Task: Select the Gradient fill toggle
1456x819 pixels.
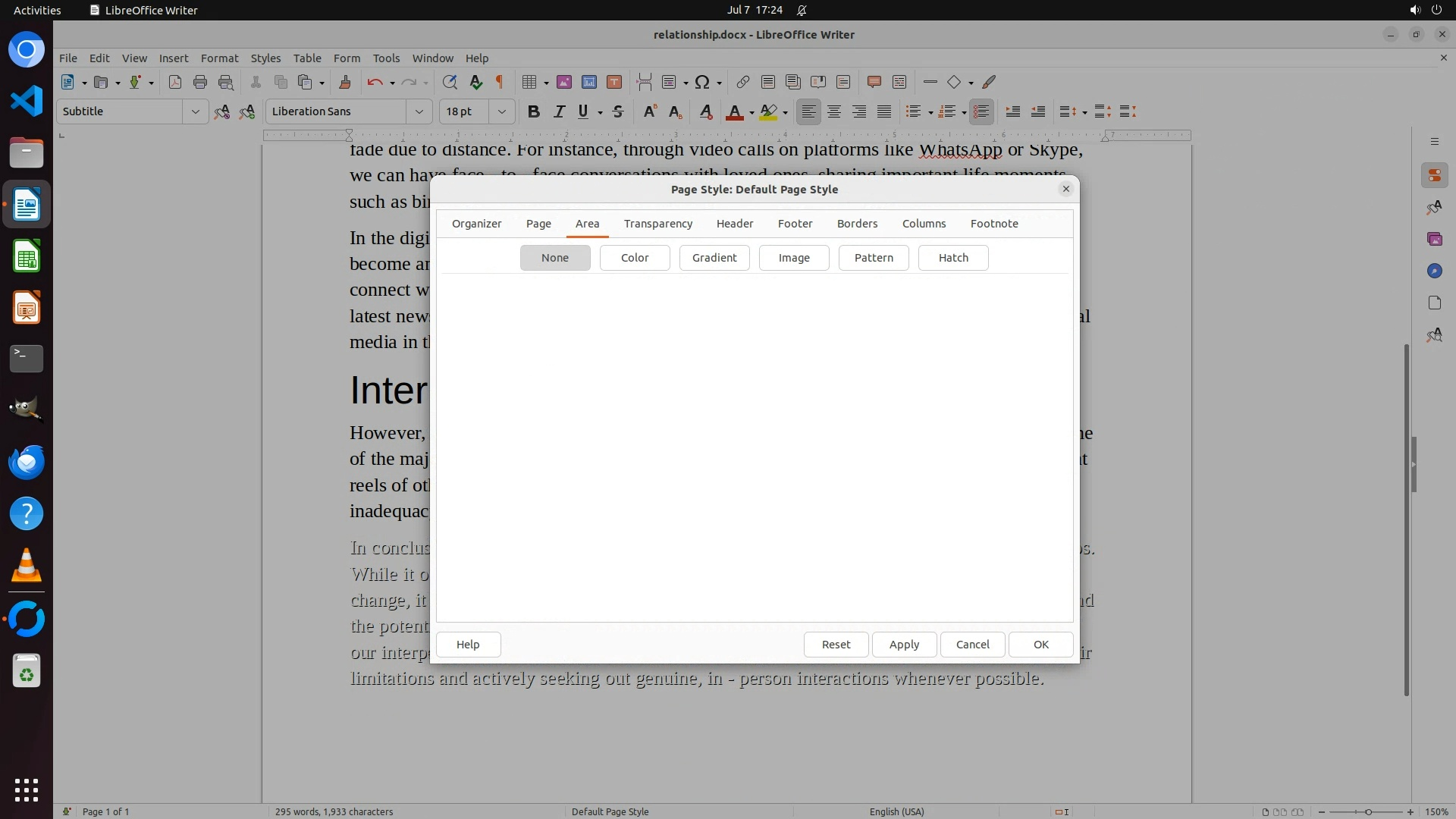Action: [714, 258]
